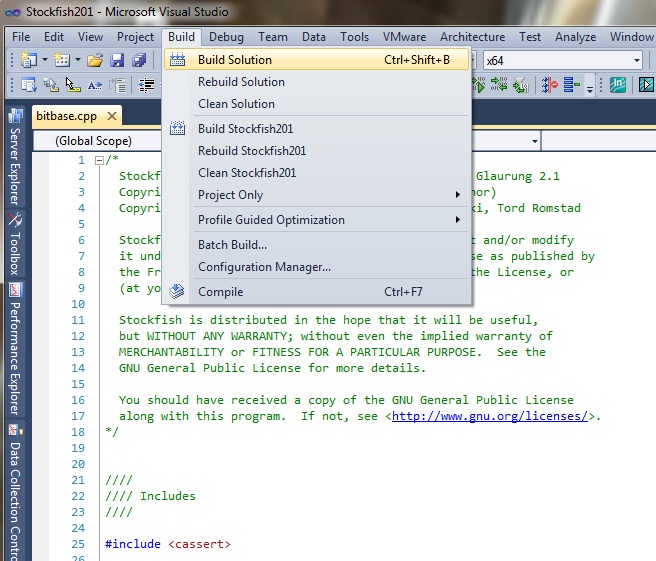Click the Display Quick Info cursor icon
Screen dimensions: 656x561
click(x=73, y=85)
